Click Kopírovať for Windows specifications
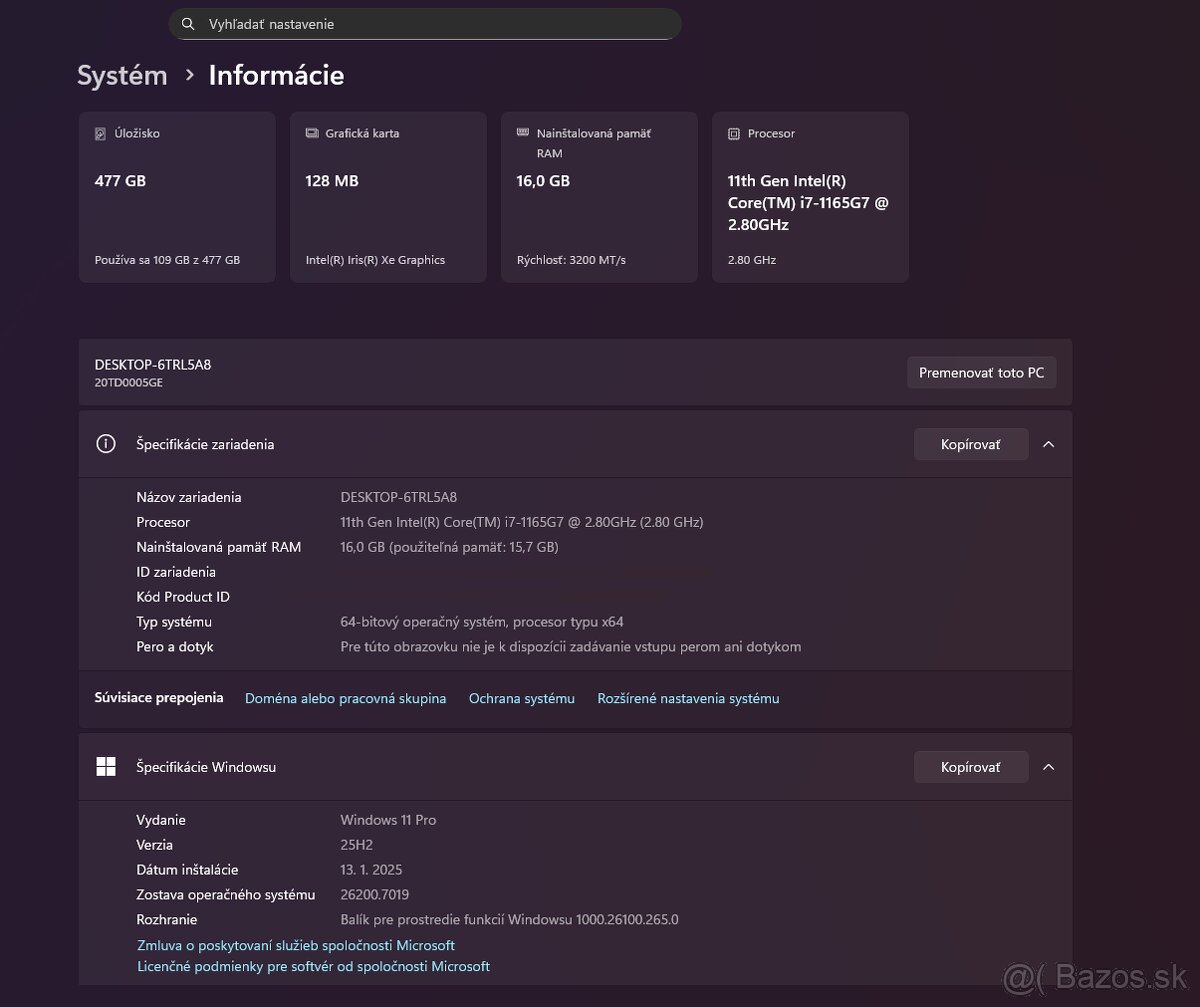Screen dimensions: 1200x1007 [970, 766]
